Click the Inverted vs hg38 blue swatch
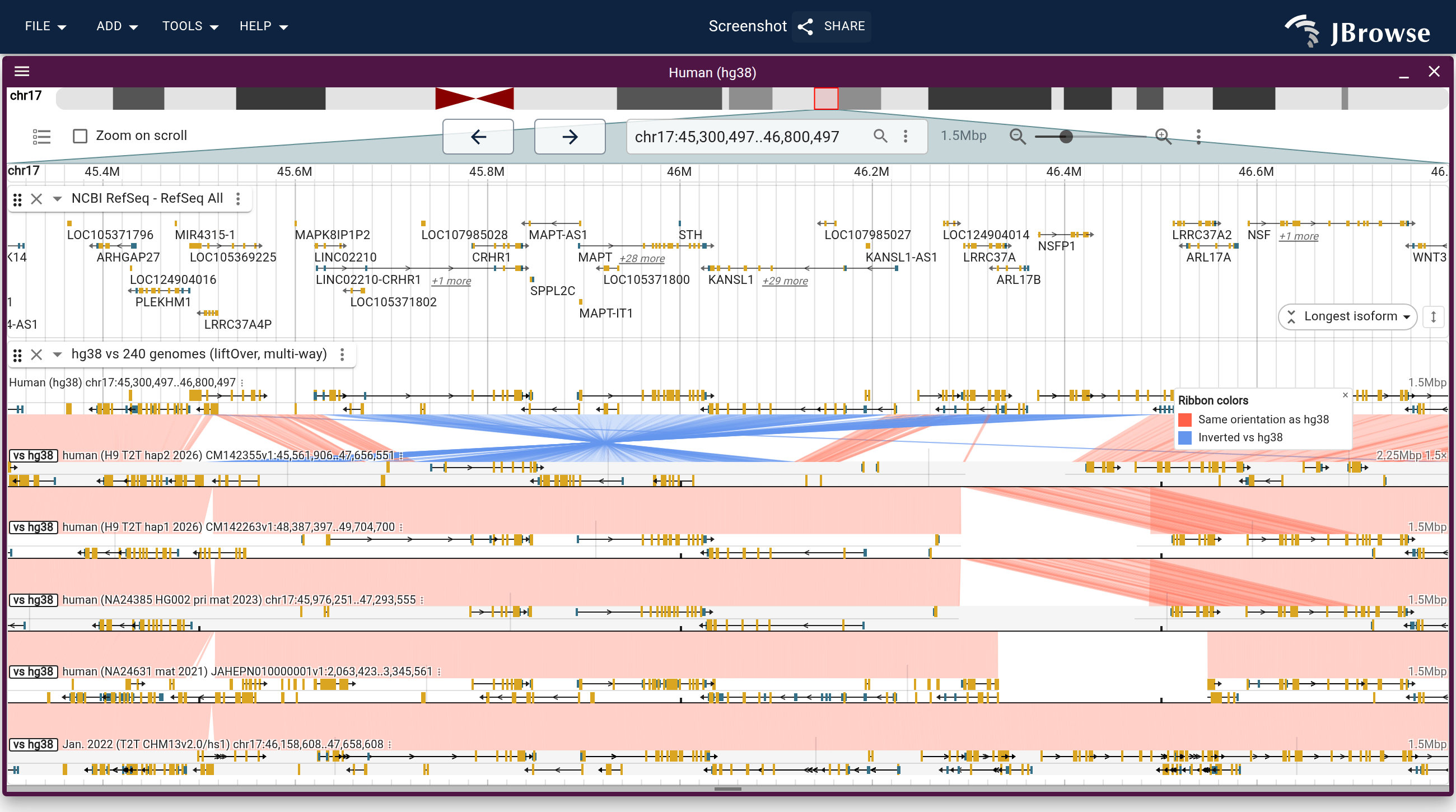This screenshot has height=812, width=1456. (1185, 437)
